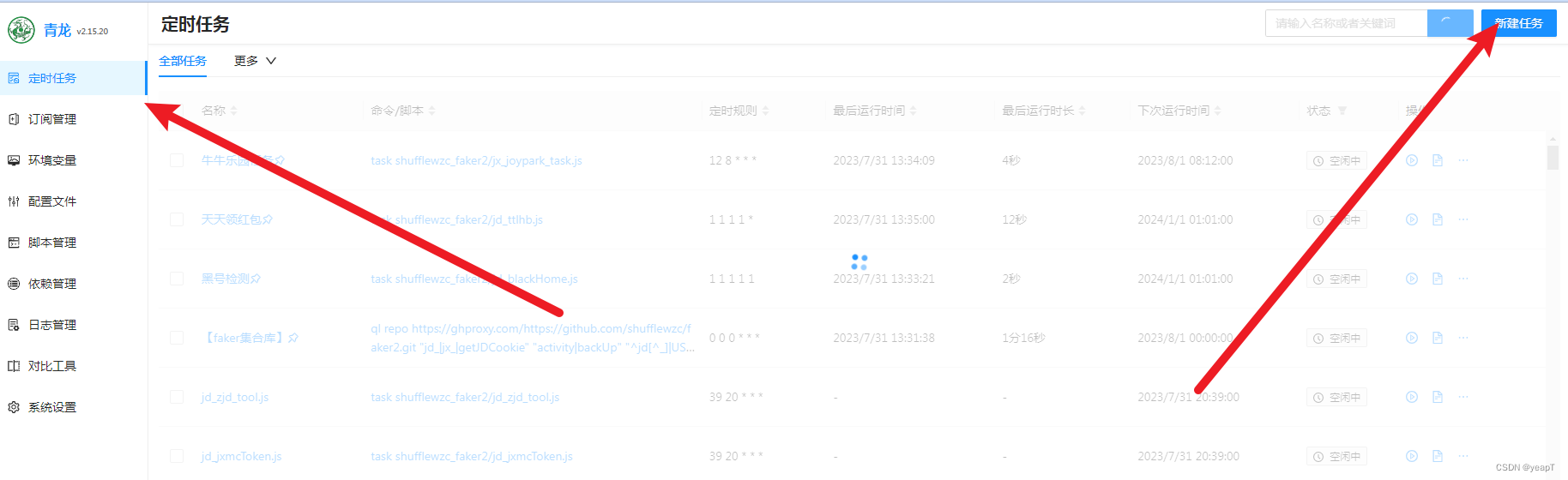This screenshot has height=480, width=1568.
Task: Click the search button beside keyword field
Action: [1450, 23]
